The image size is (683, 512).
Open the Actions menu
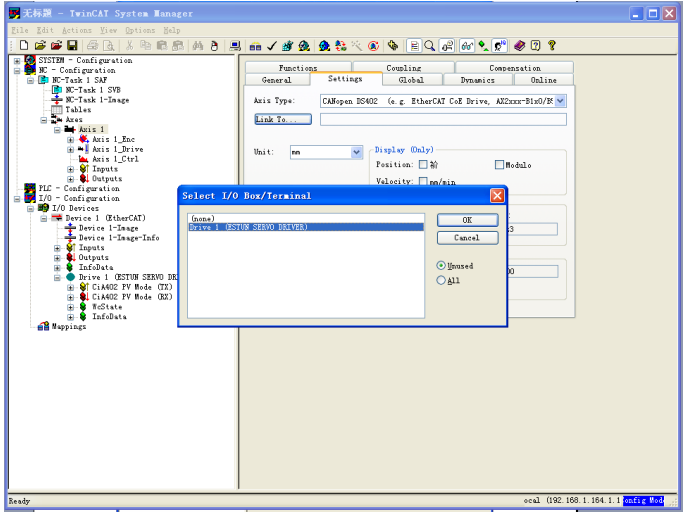[77, 30]
